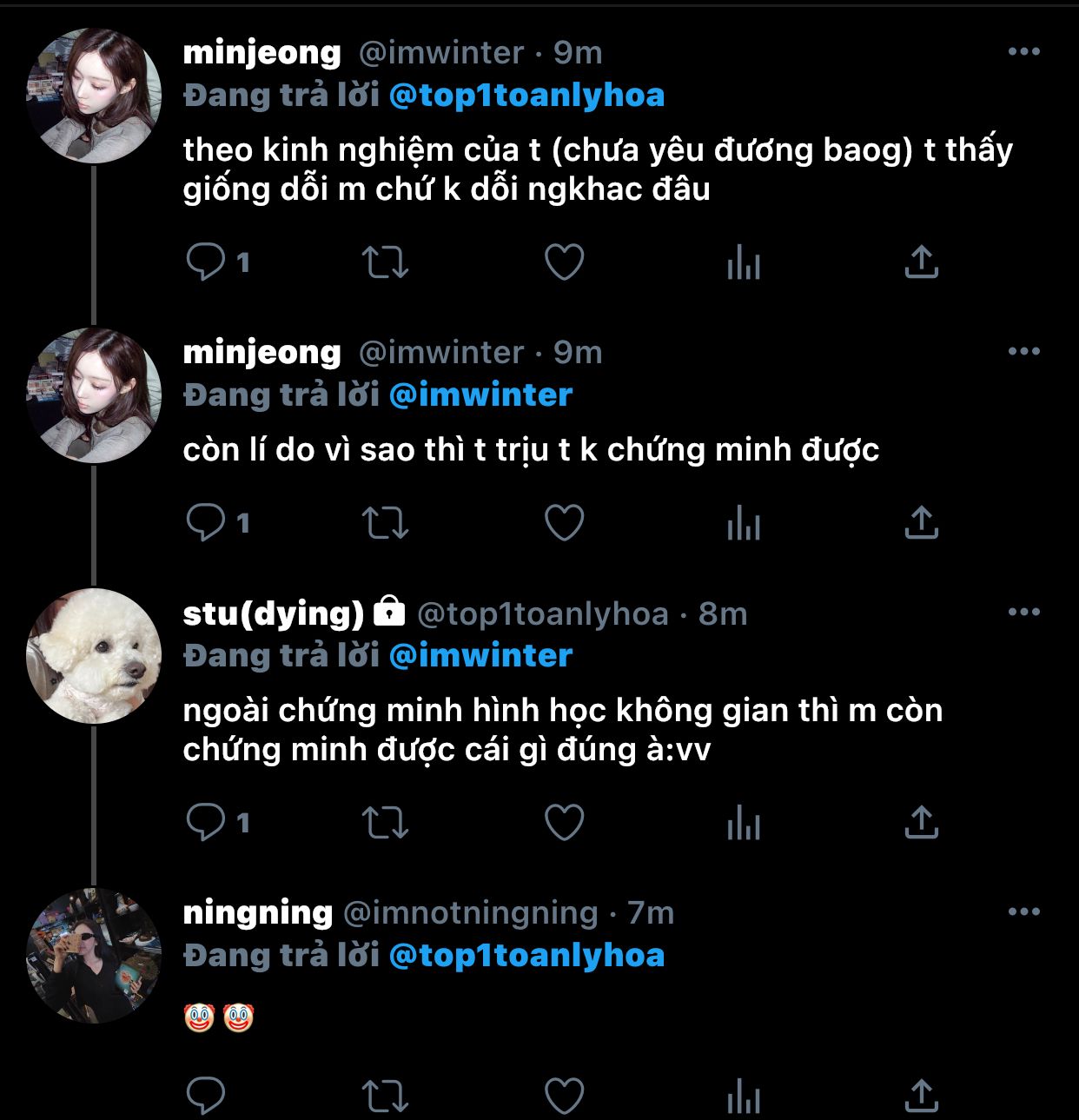Reply to stu(dying)'s tweet

tap(206, 822)
